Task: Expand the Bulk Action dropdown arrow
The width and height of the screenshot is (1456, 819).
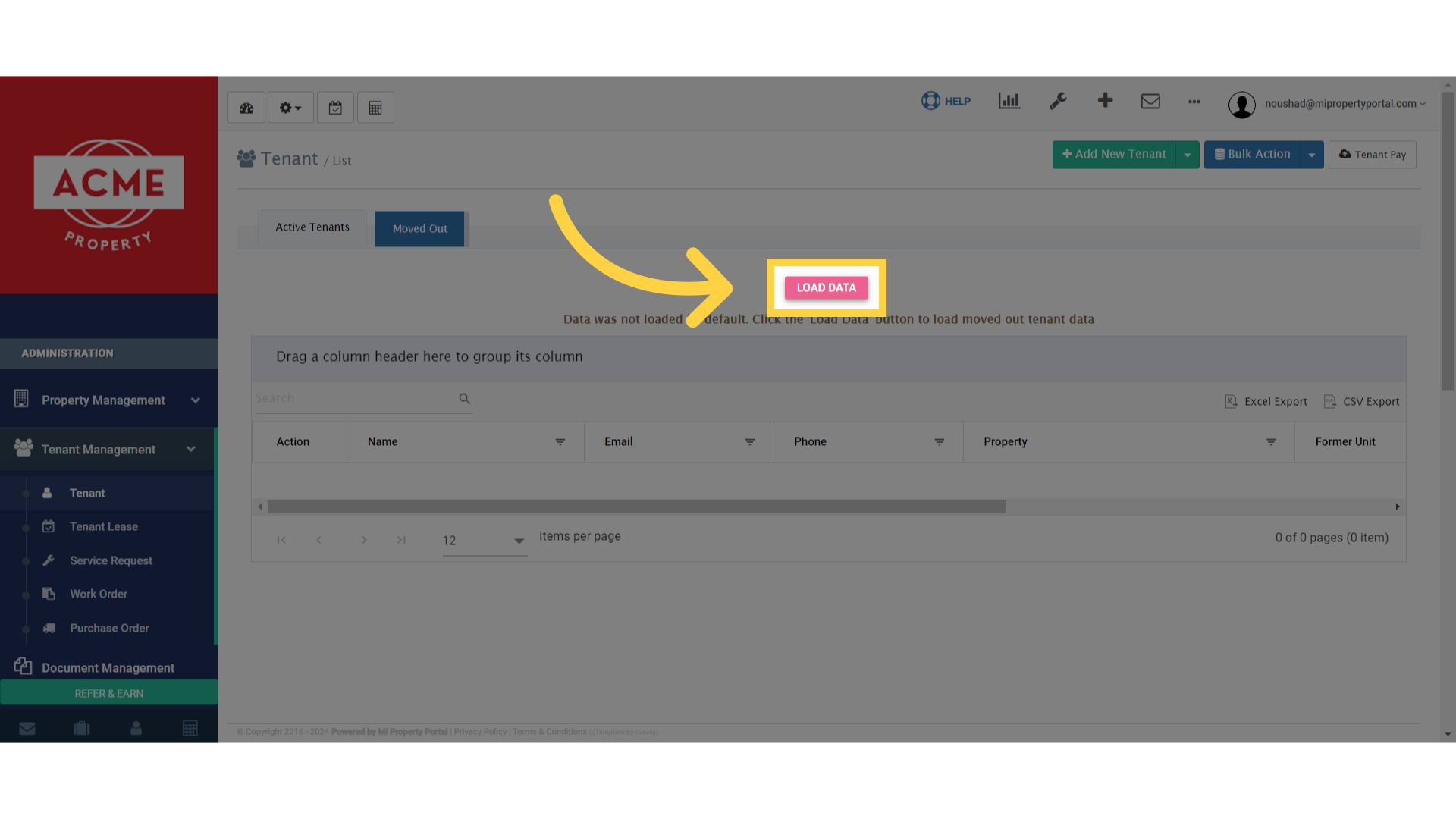Action: coord(1312,155)
